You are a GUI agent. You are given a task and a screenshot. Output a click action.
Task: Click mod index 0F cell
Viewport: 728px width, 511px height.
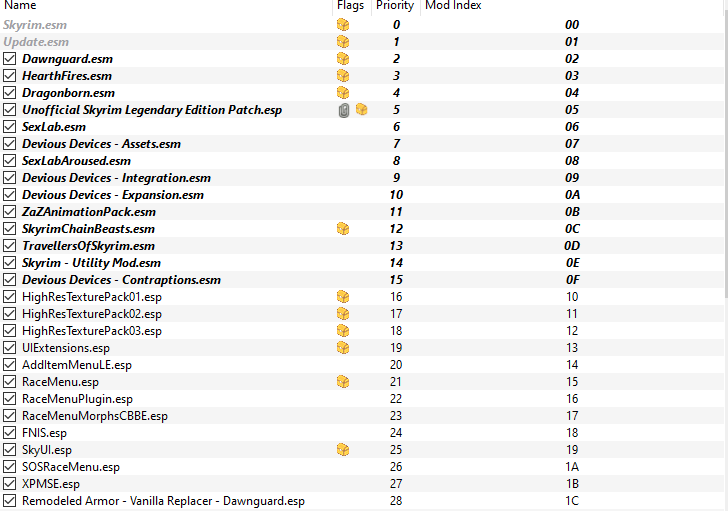pyautogui.click(x=572, y=280)
